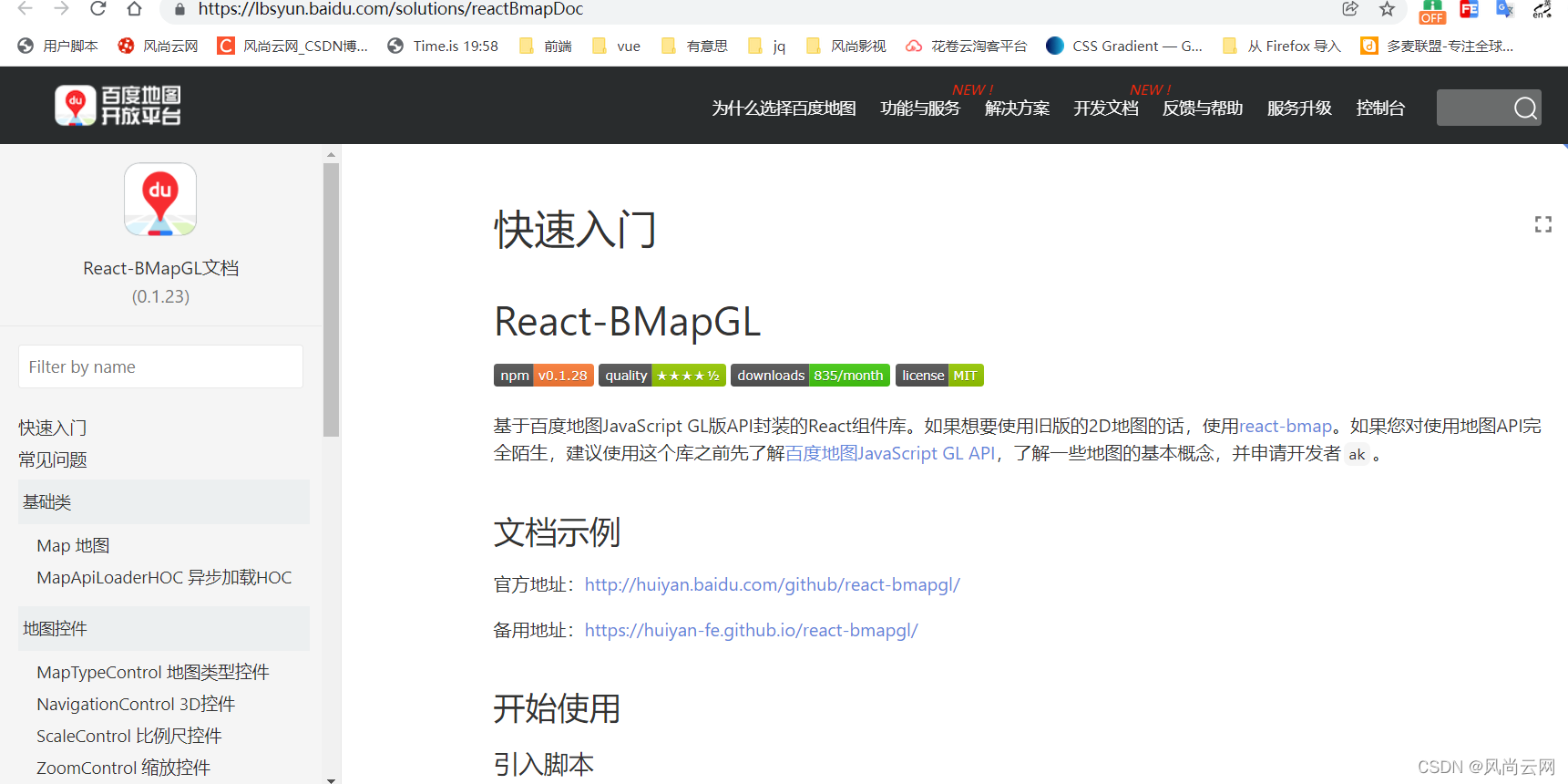Click the downloads 835/month badge

tap(810, 376)
